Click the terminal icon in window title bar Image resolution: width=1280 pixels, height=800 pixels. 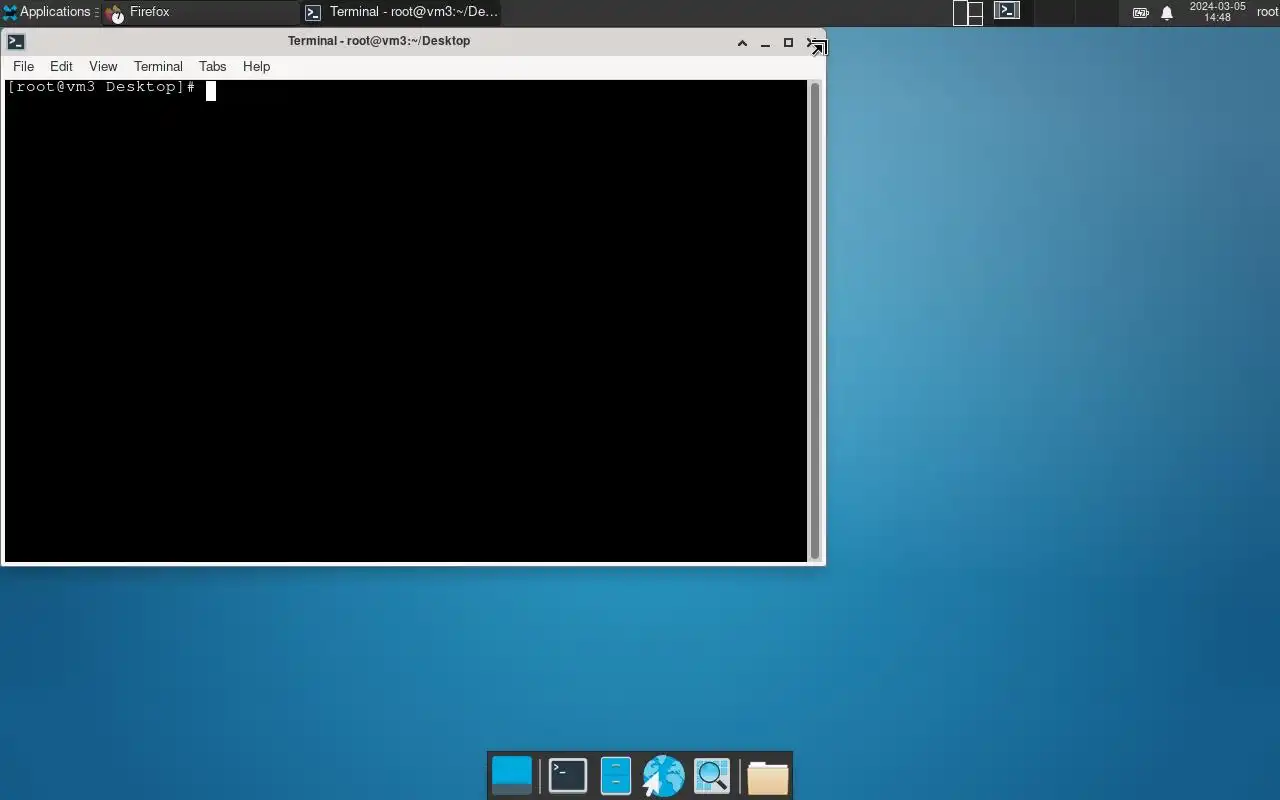[x=16, y=42]
